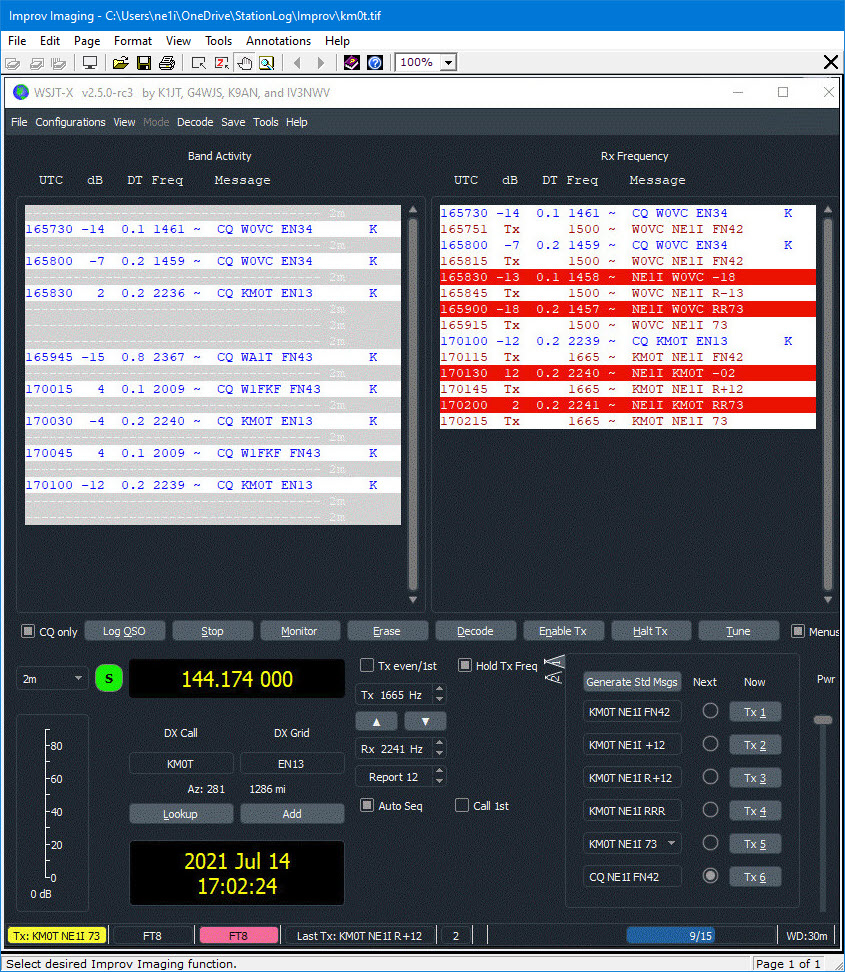Image resolution: width=845 pixels, height=972 pixels.
Task: Choose the rectangle selection pointer tool
Action: click(199, 63)
